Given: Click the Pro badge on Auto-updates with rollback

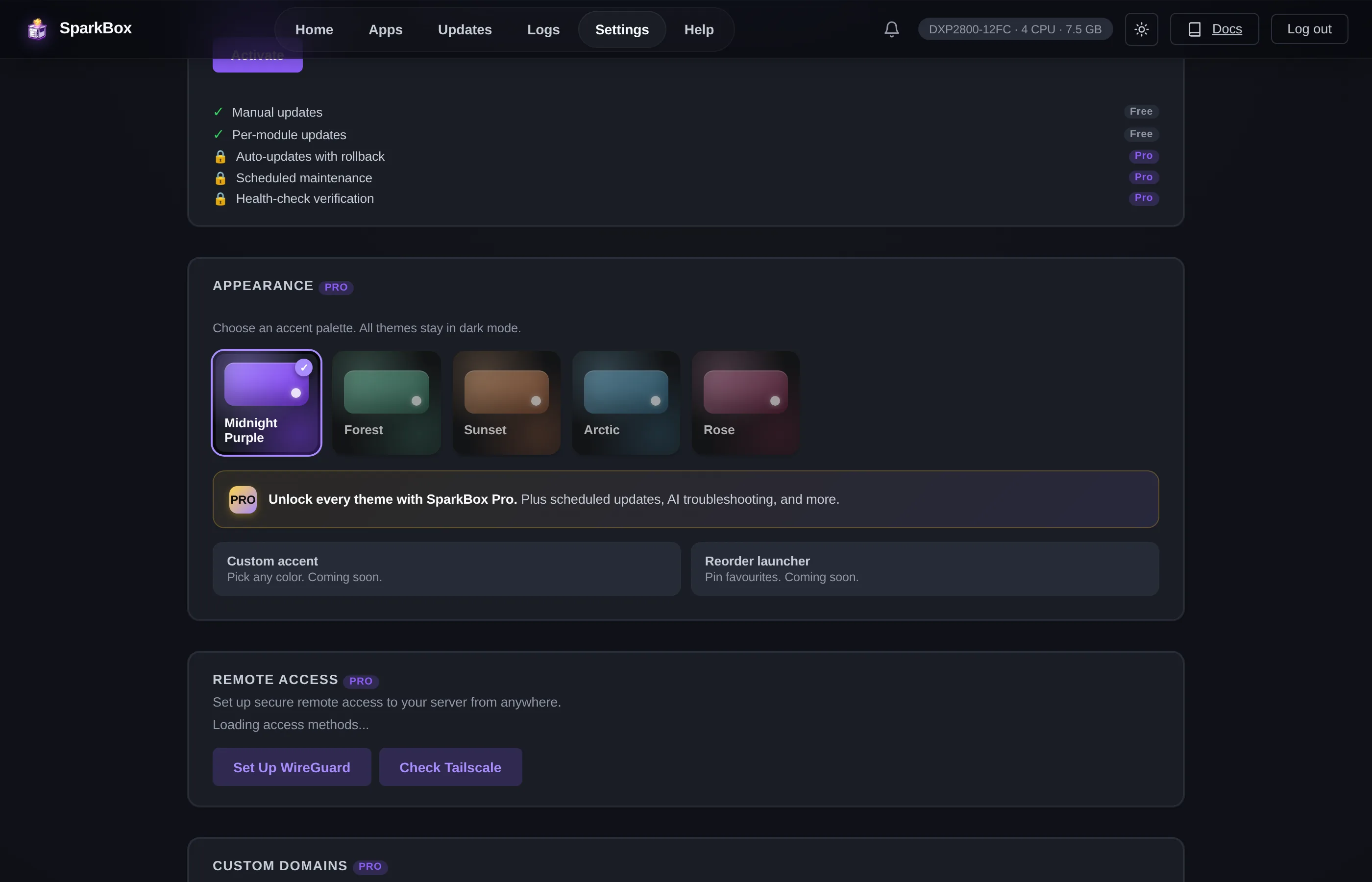Looking at the screenshot, I should [x=1144, y=156].
